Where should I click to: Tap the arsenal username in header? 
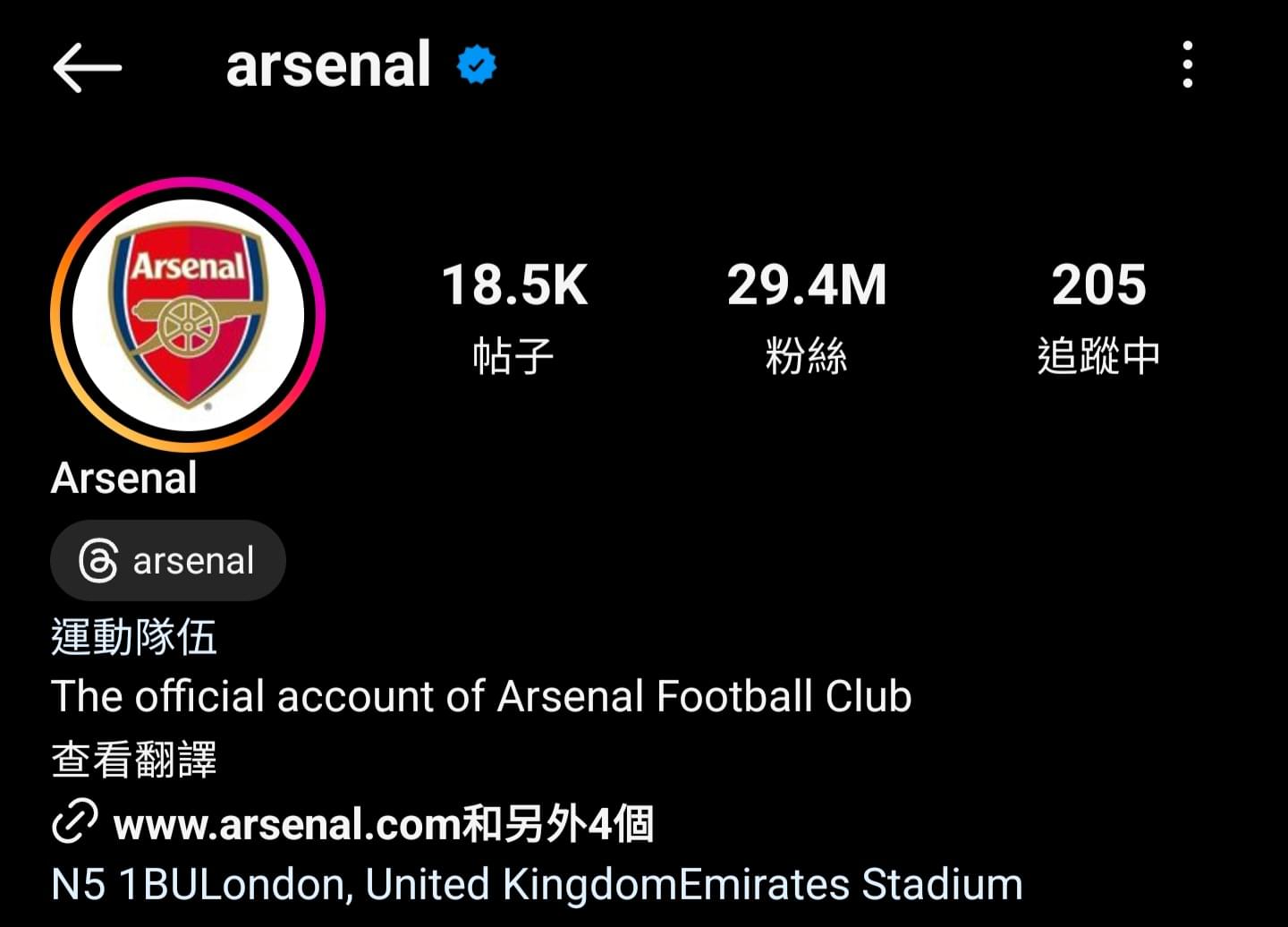pos(328,65)
